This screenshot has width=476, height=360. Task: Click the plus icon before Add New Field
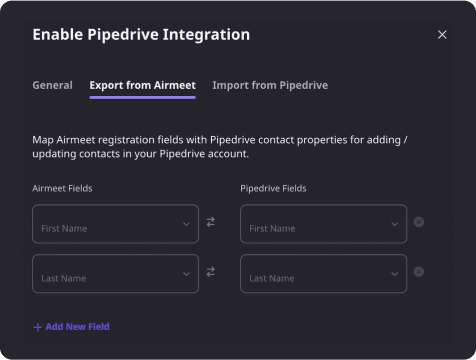coord(37,327)
